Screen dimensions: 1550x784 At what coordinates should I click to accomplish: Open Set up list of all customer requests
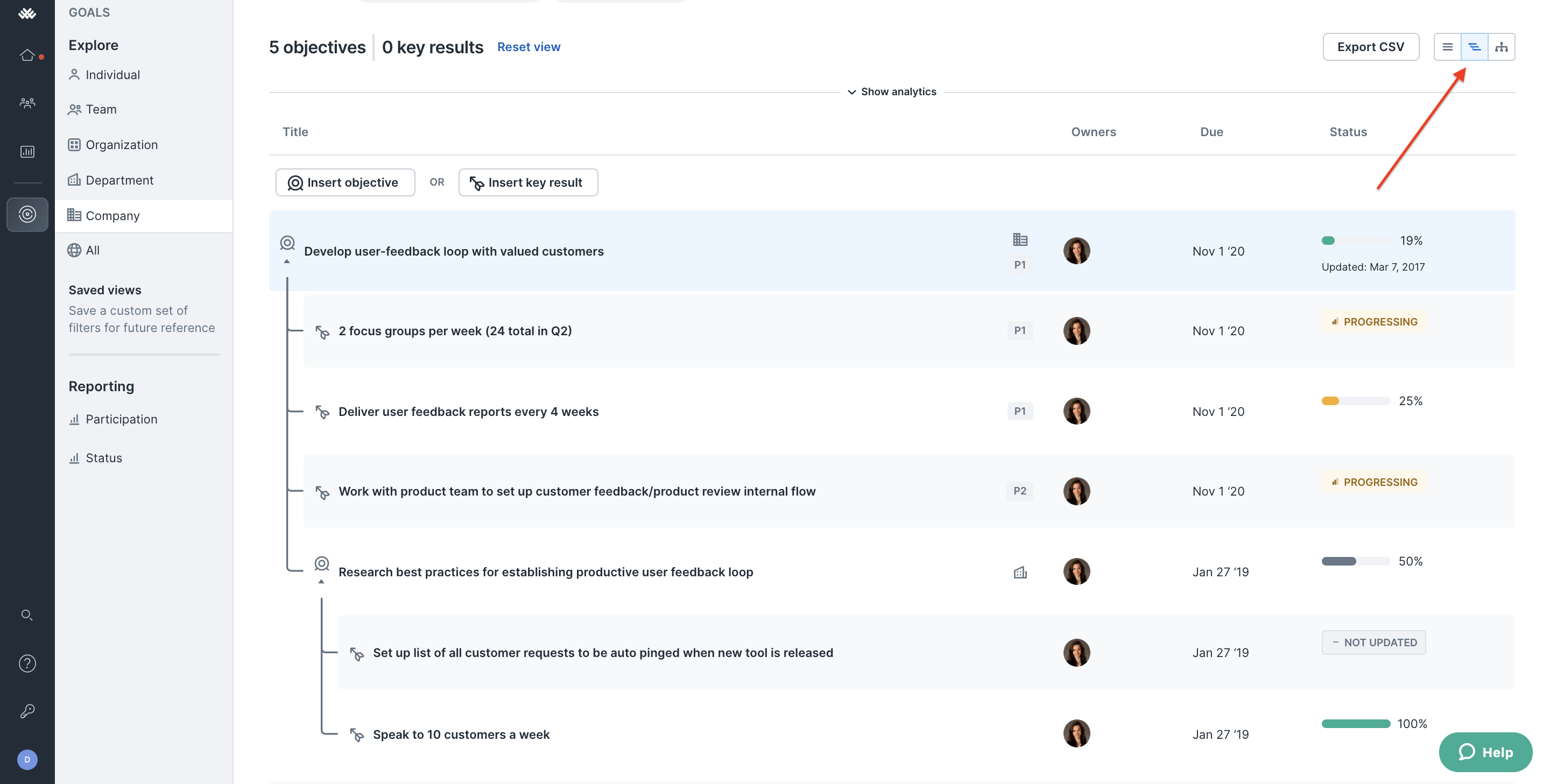tap(603, 653)
